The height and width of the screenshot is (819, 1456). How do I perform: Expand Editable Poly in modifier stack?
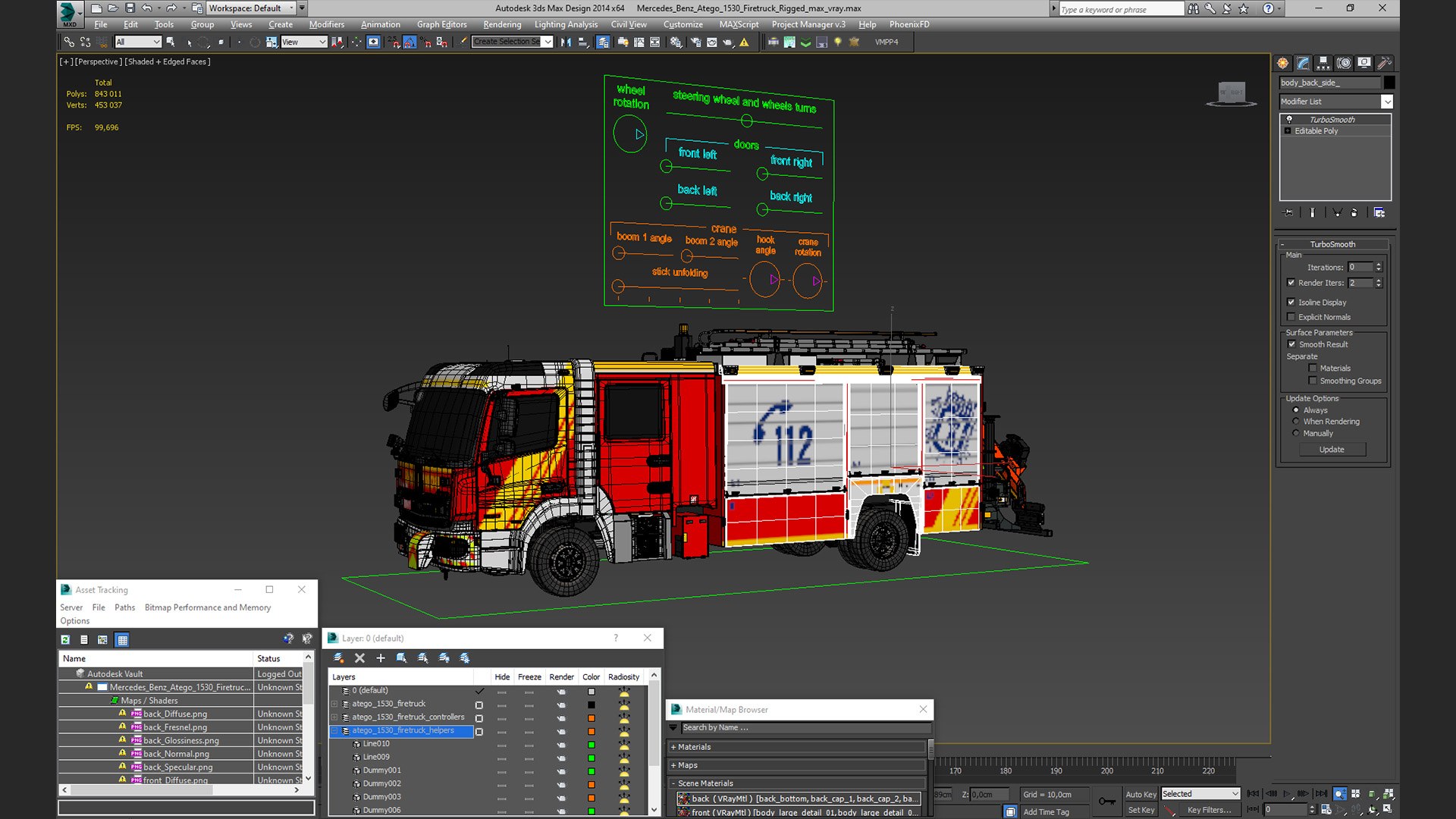(1288, 131)
